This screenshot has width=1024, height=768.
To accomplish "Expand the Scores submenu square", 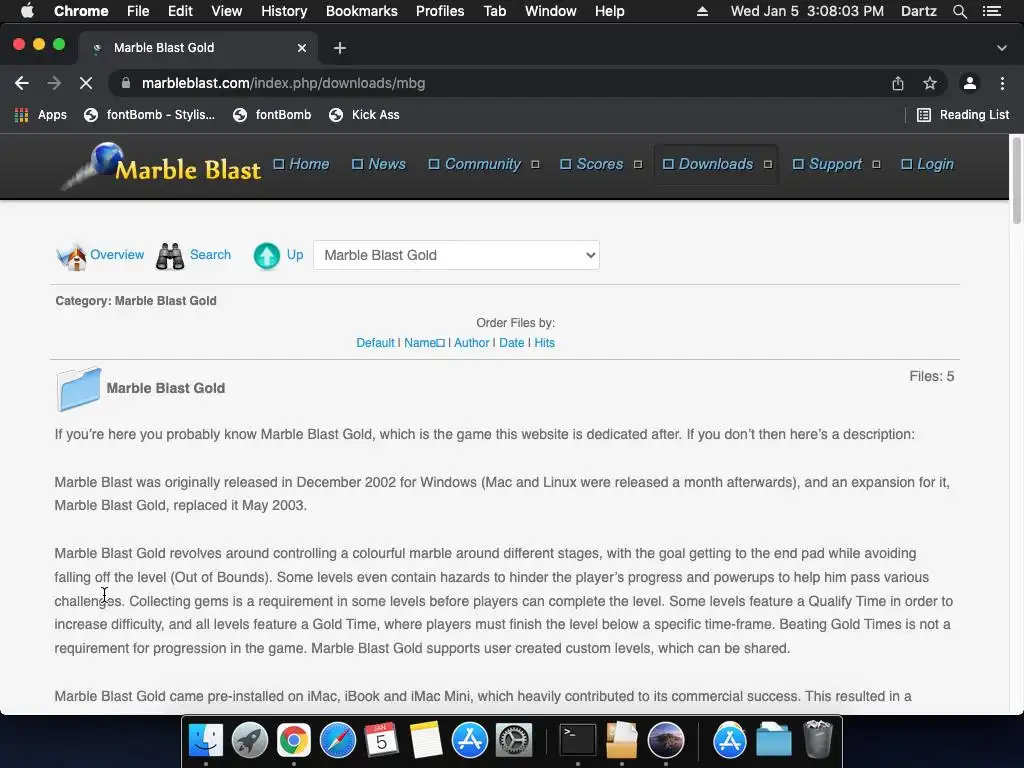I will pos(638,165).
